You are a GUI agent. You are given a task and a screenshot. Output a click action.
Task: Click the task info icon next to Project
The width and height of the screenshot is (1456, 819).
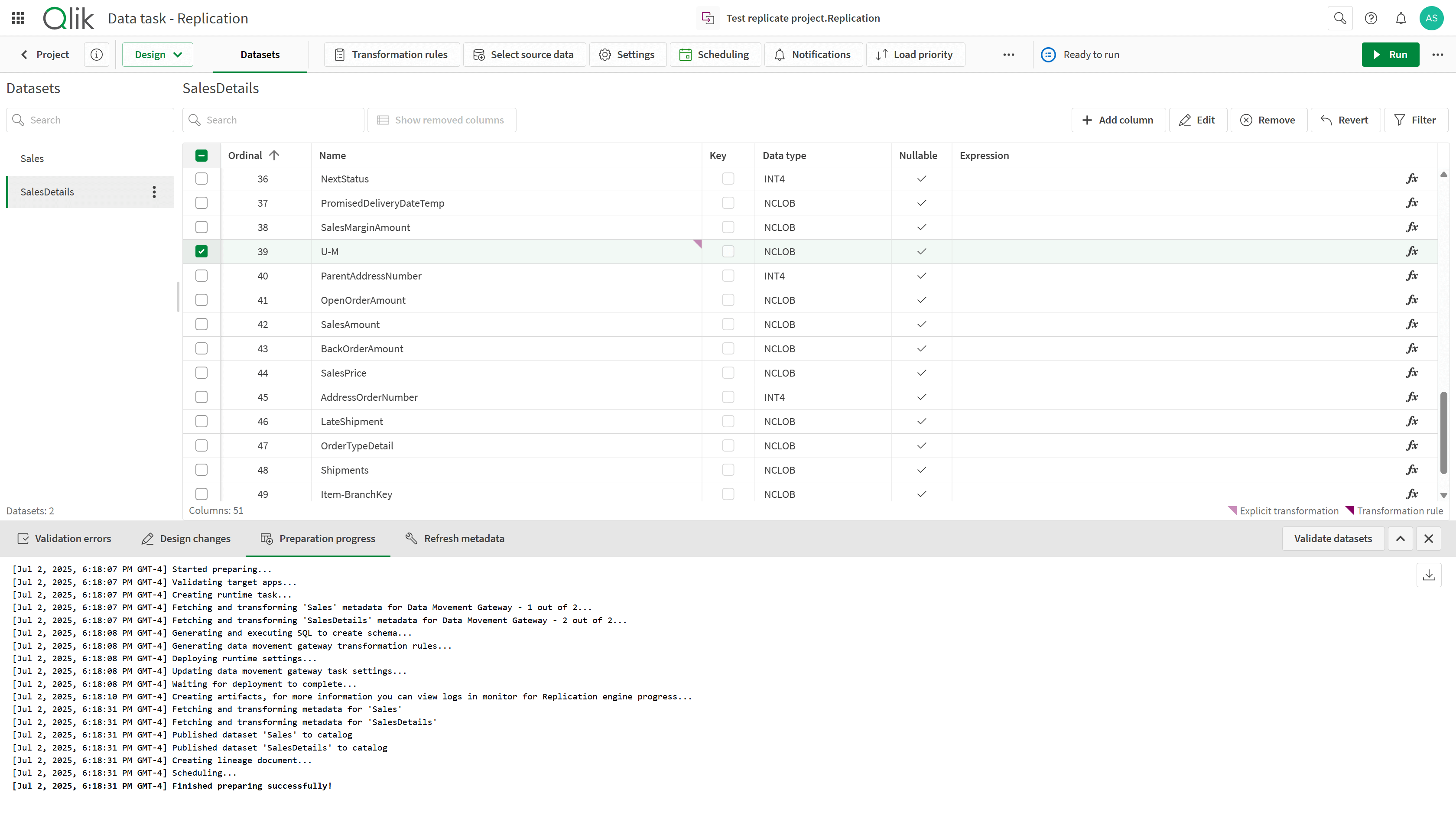(x=97, y=54)
